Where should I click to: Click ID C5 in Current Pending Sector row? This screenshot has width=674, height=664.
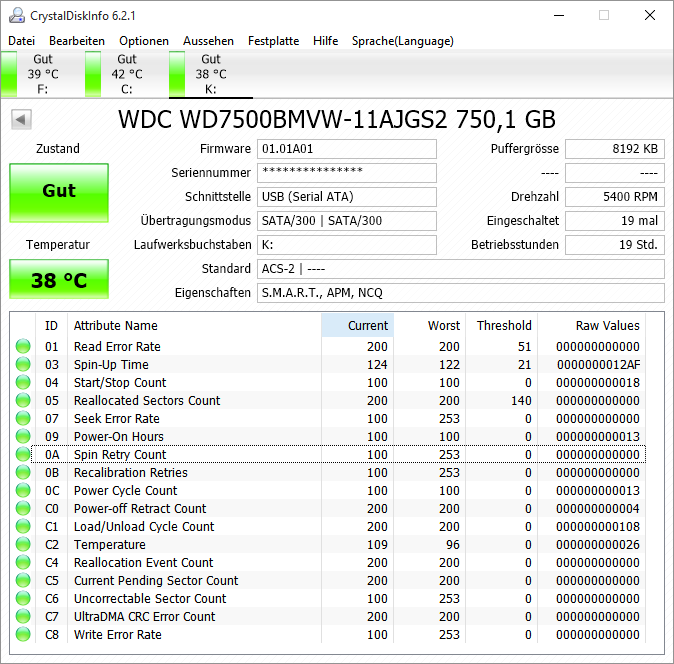tap(52, 581)
